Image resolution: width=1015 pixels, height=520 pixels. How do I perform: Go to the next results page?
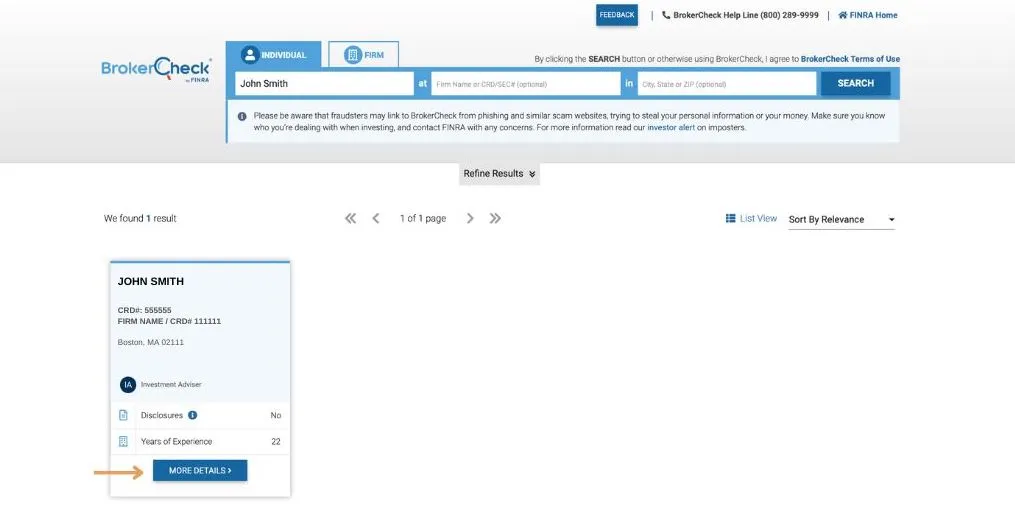(470, 218)
